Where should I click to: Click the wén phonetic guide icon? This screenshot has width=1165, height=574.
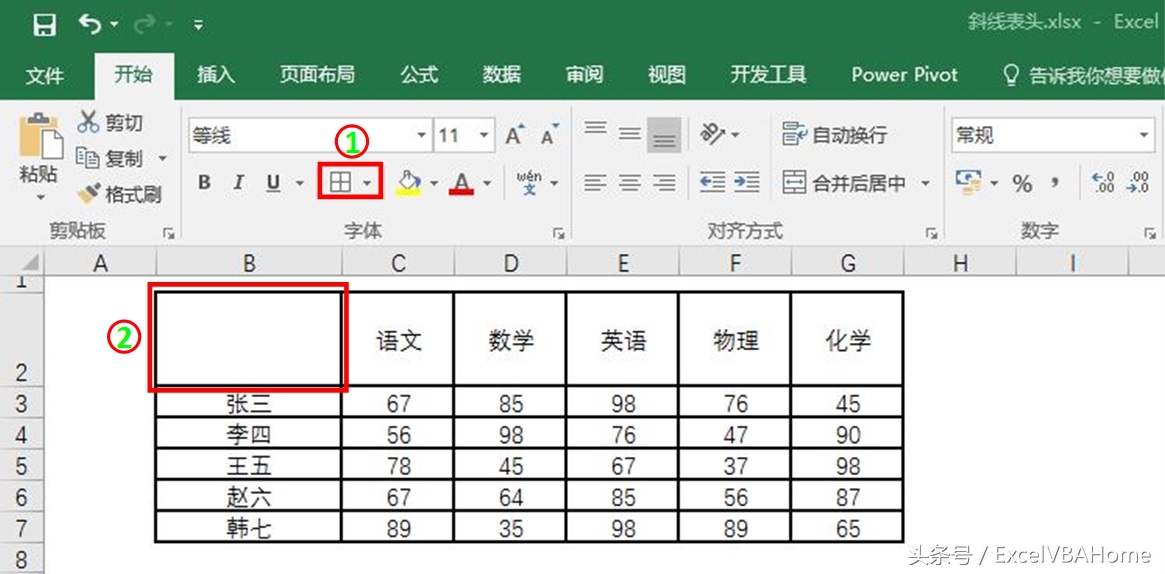(x=529, y=183)
